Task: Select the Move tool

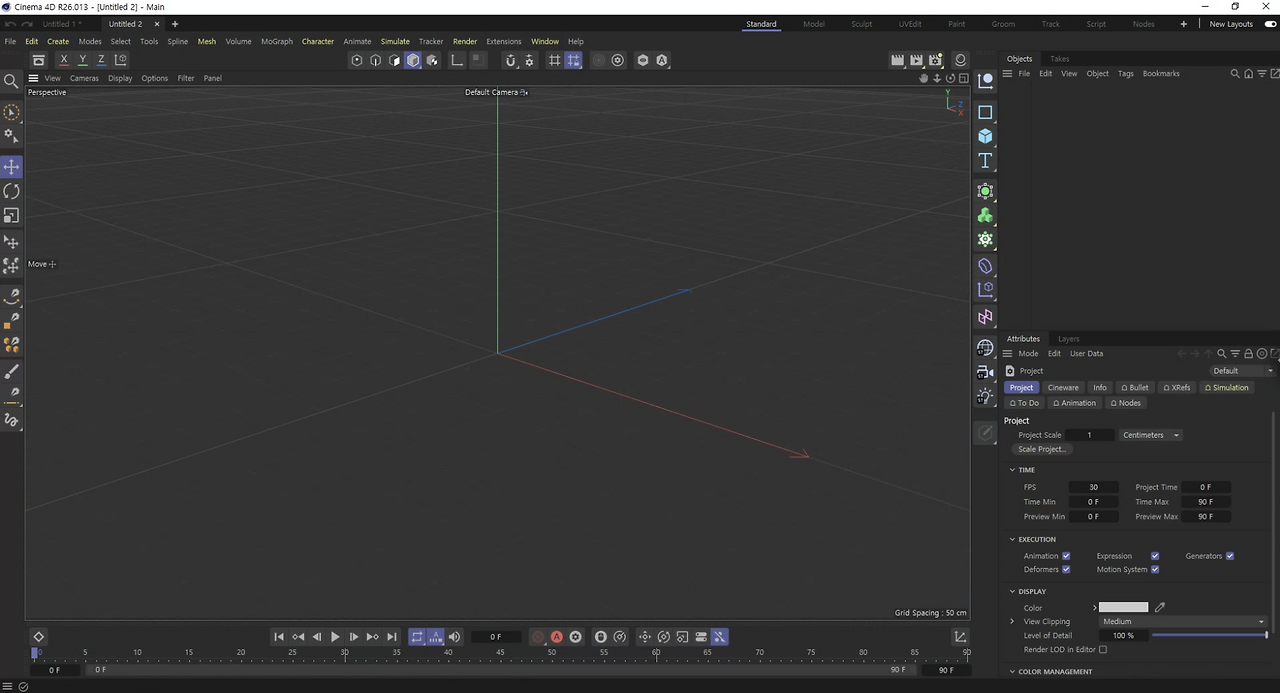Action: (x=12, y=166)
